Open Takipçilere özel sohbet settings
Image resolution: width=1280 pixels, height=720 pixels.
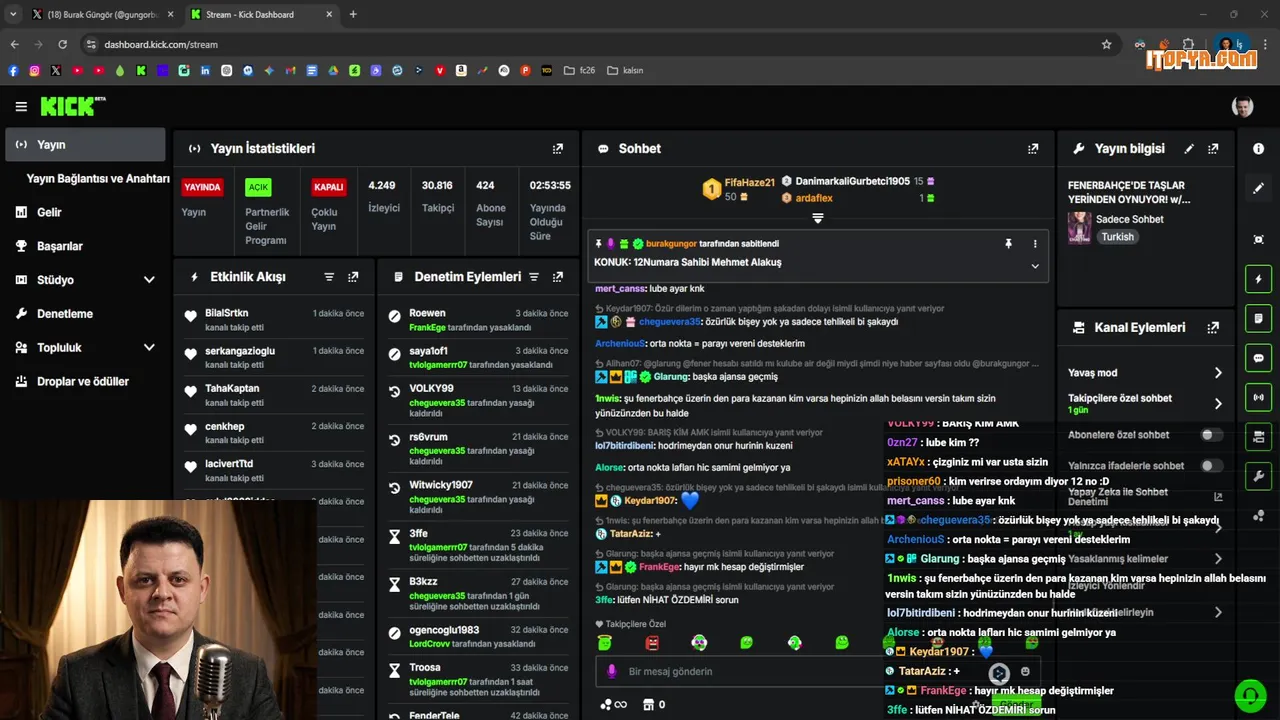tap(1145, 403)
